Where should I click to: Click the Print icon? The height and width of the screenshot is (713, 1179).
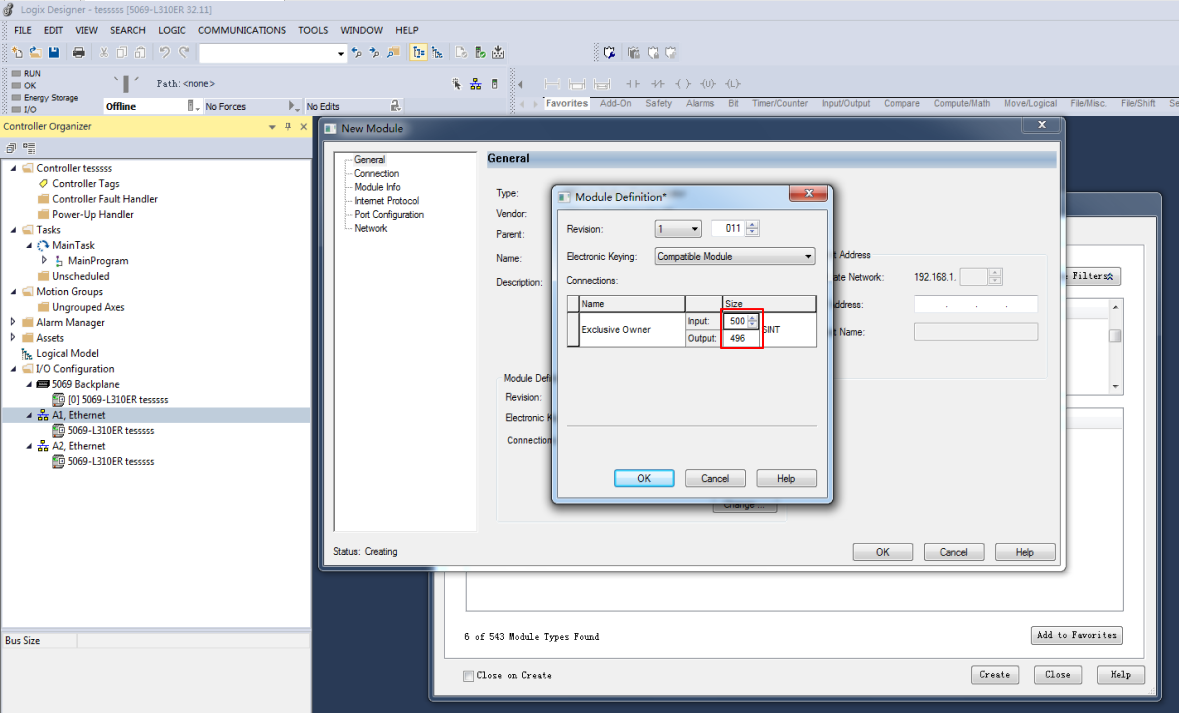[78, 53]
